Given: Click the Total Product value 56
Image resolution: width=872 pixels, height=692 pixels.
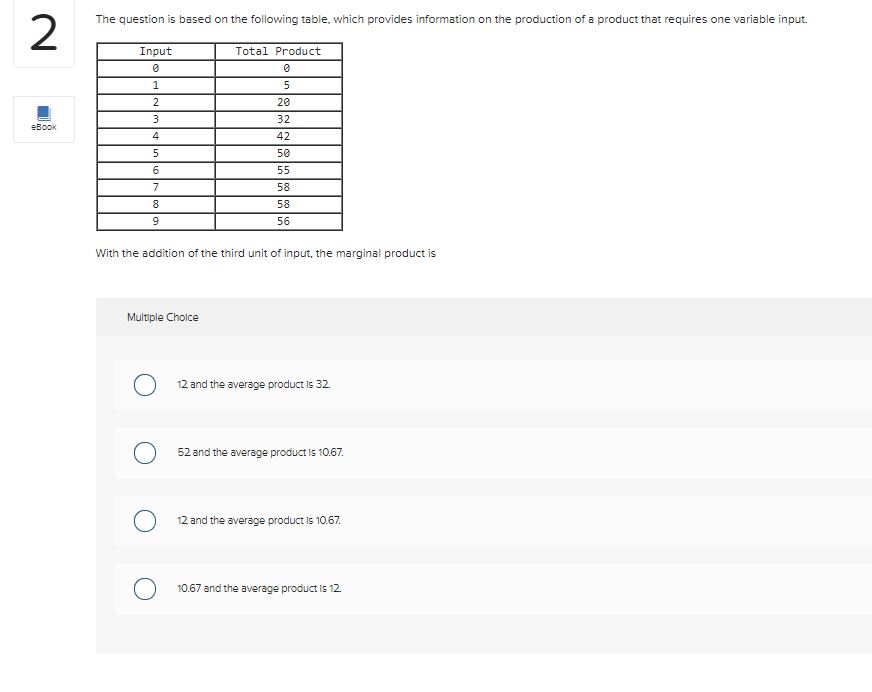Looking at the screenshot, I should 282,221.
